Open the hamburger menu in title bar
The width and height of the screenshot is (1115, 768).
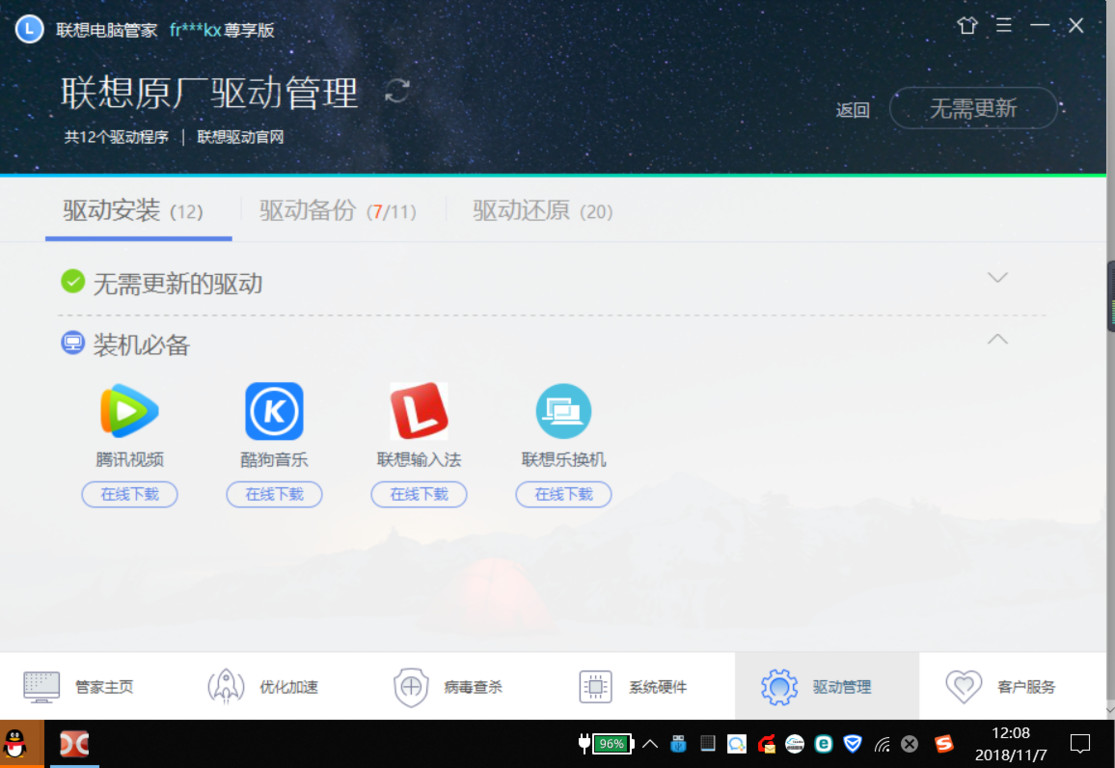pyautogui.click(x=1003, y=26)
